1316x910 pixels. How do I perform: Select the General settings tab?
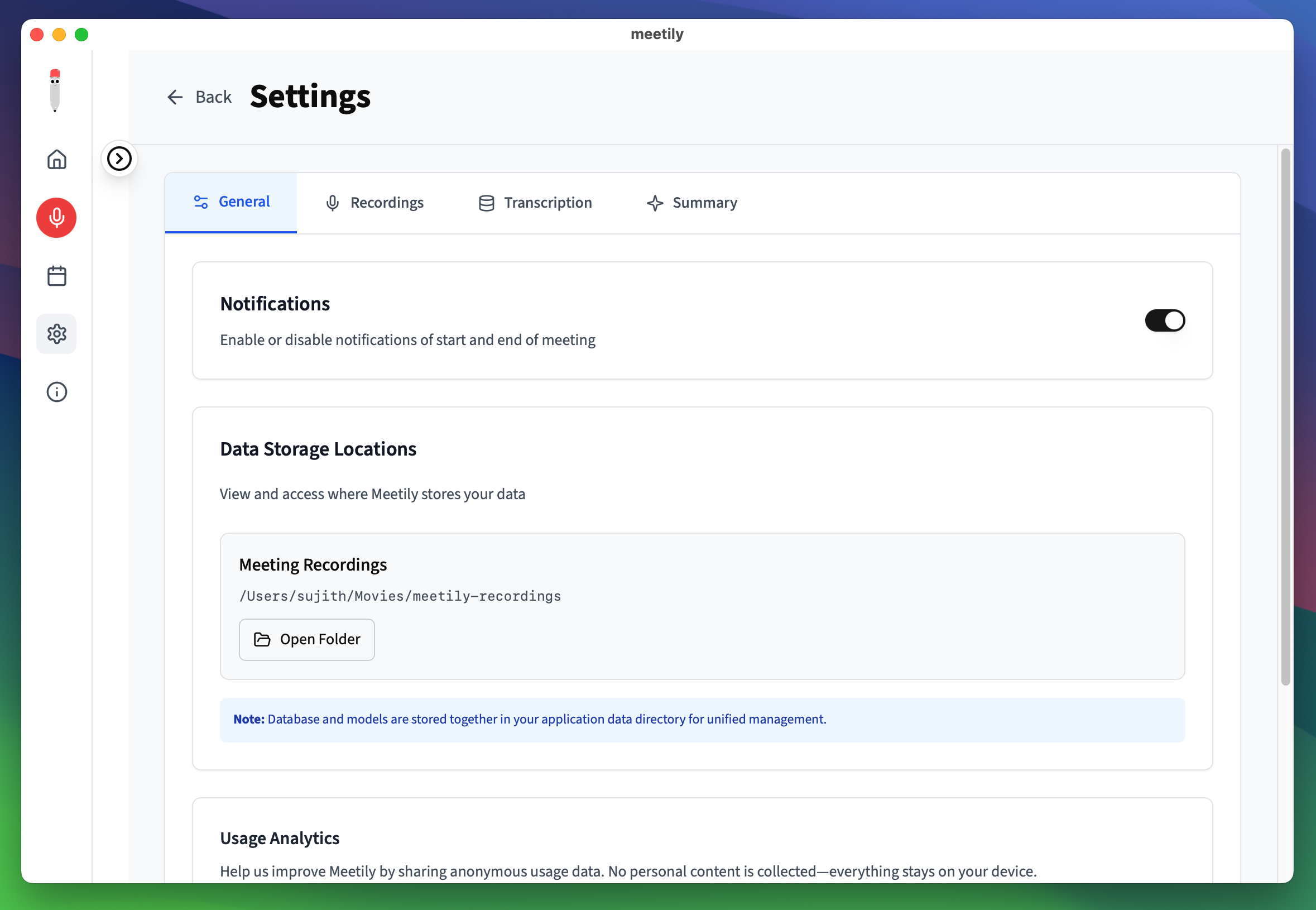(231, 202)
